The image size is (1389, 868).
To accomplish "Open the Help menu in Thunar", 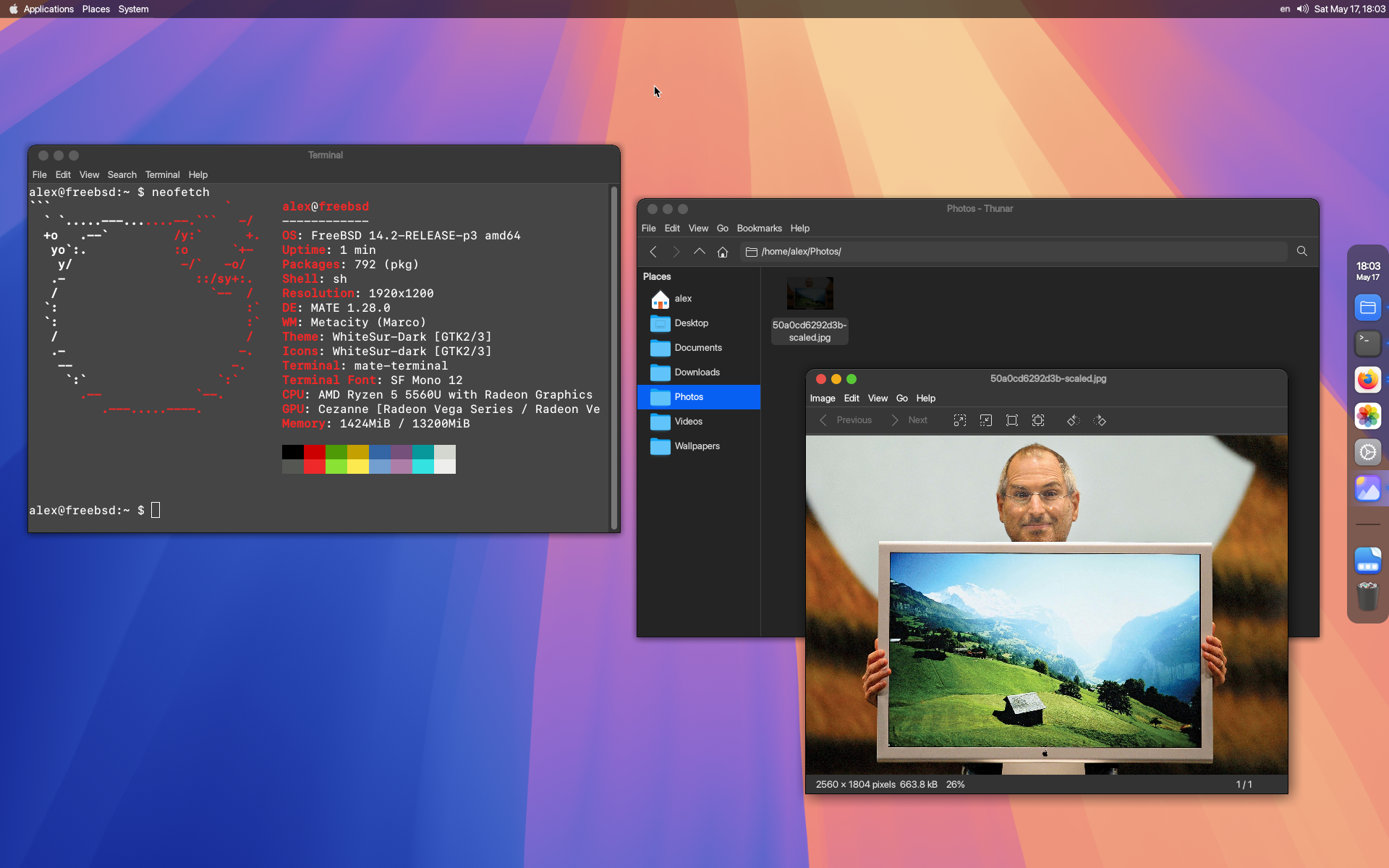I will [799, 229].
